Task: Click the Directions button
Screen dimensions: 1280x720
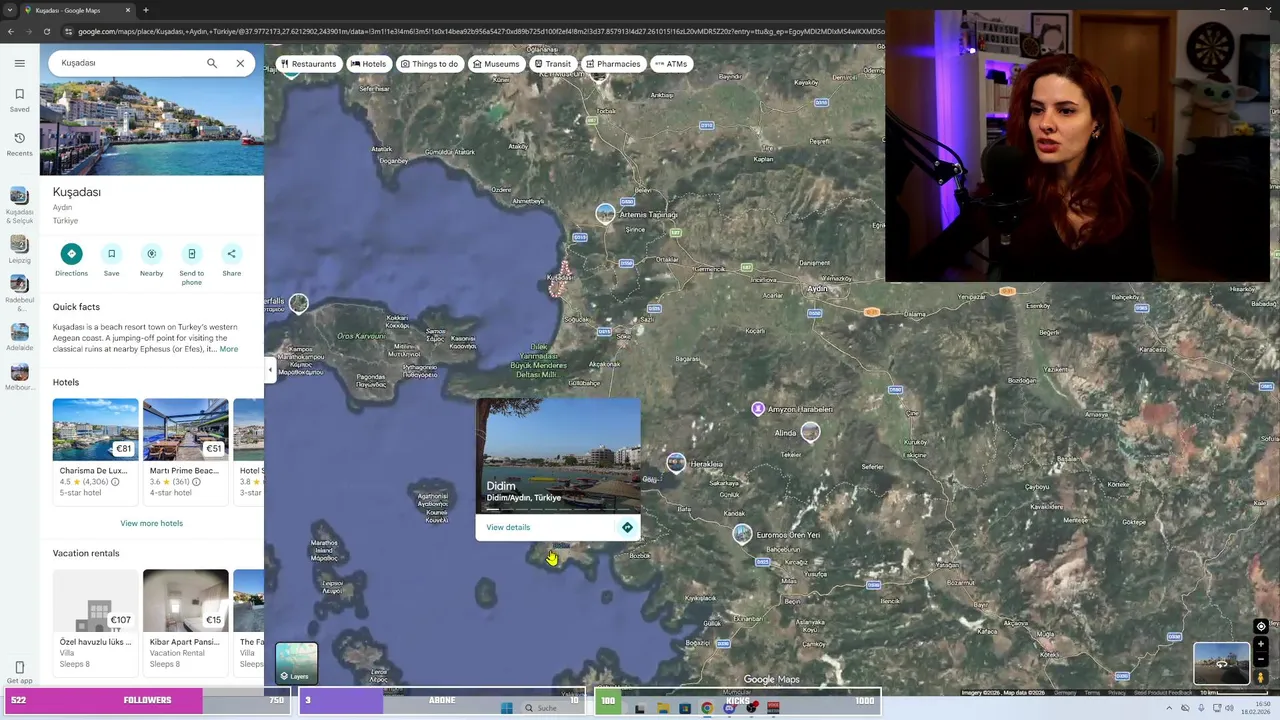Action: pos(71,259)
